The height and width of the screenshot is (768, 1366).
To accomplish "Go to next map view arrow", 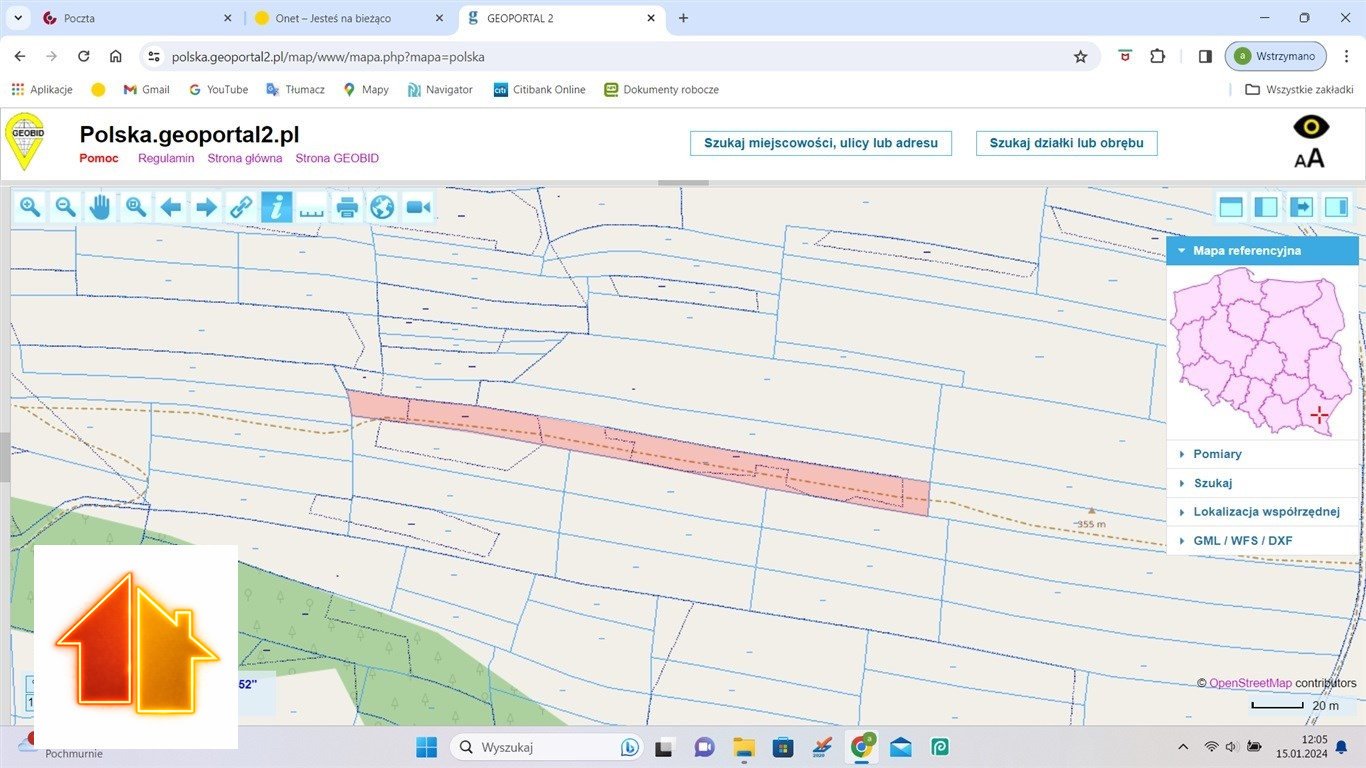I will (x=206, y=207).
